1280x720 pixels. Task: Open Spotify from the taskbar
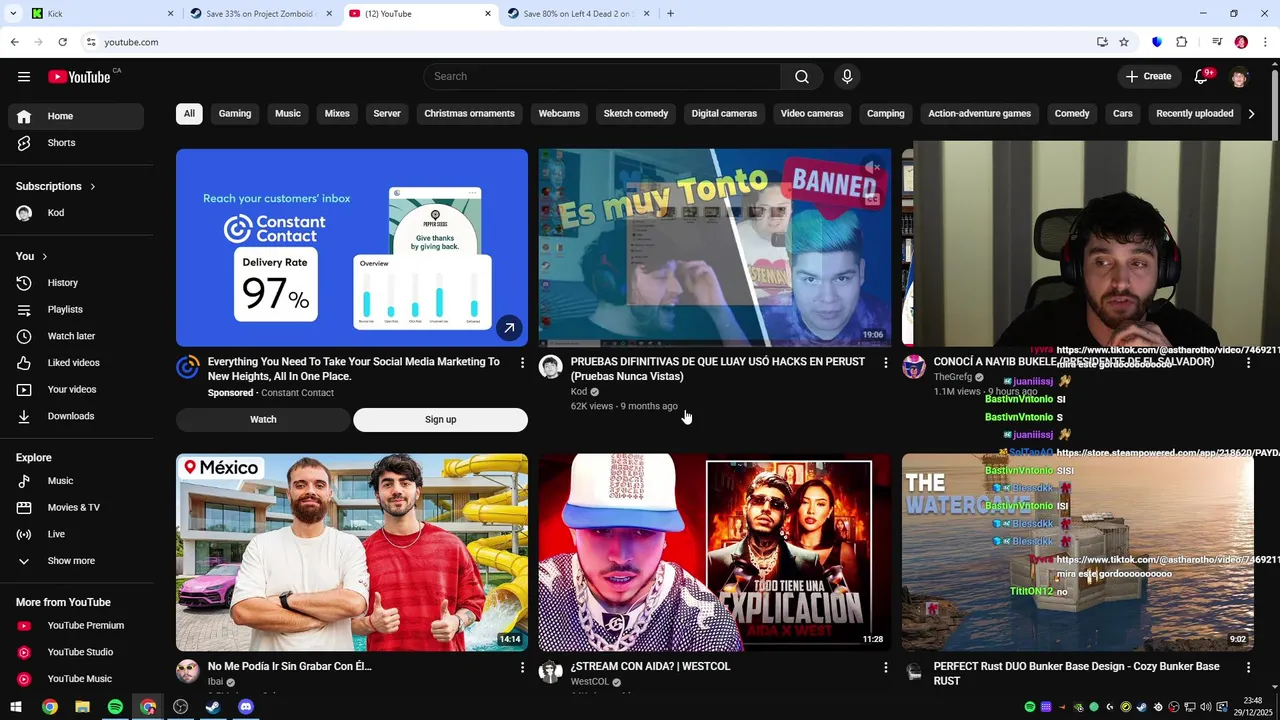115,707
